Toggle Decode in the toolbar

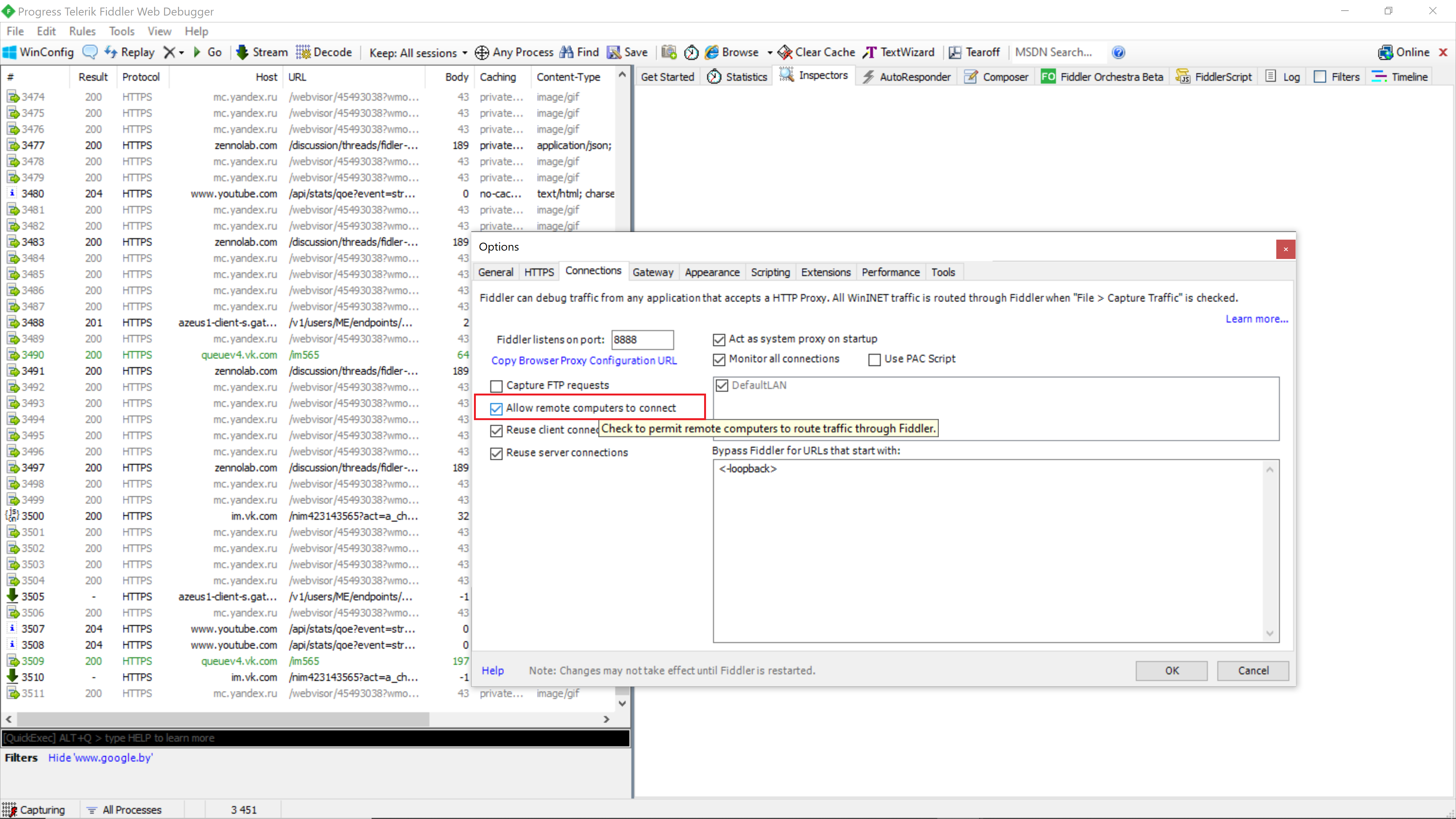point(324,52)
